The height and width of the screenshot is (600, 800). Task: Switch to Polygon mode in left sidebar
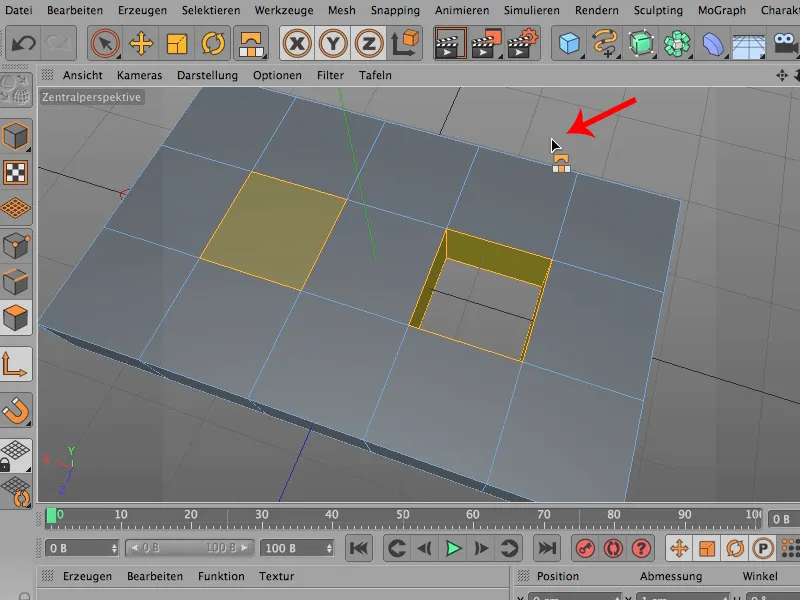click(x=16, y=318)
